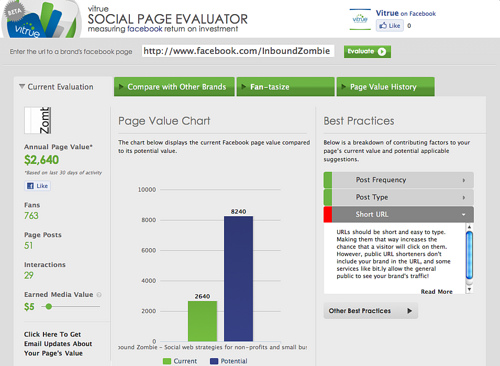Click the Vitrue beta logo
The width and height of the screenshot is (500, 366).
pyautogui.click(x=41, y=19)
